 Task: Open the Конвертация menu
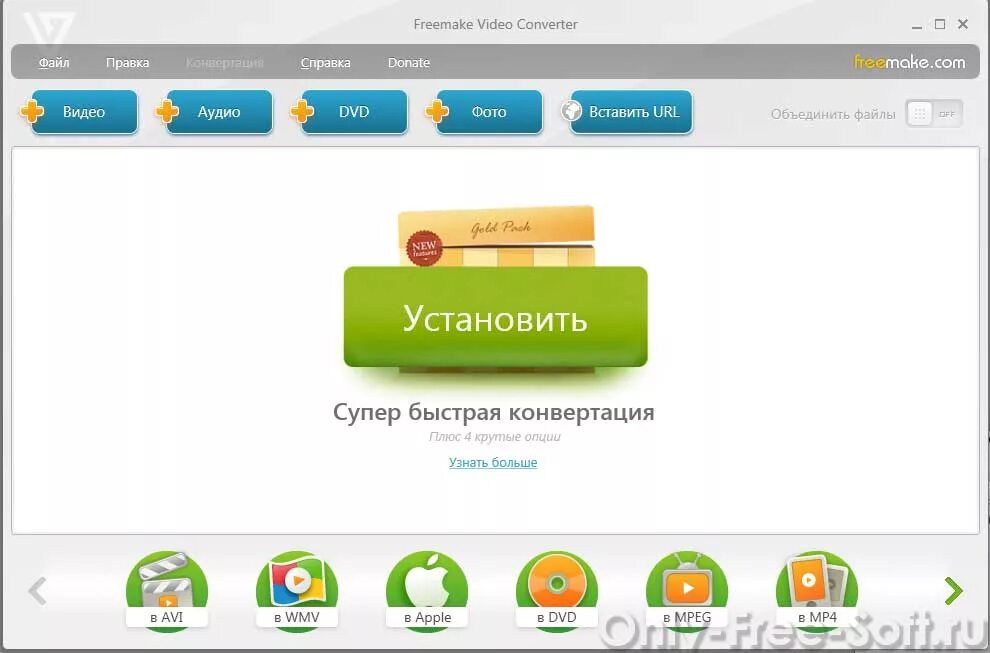click(225, 63)
